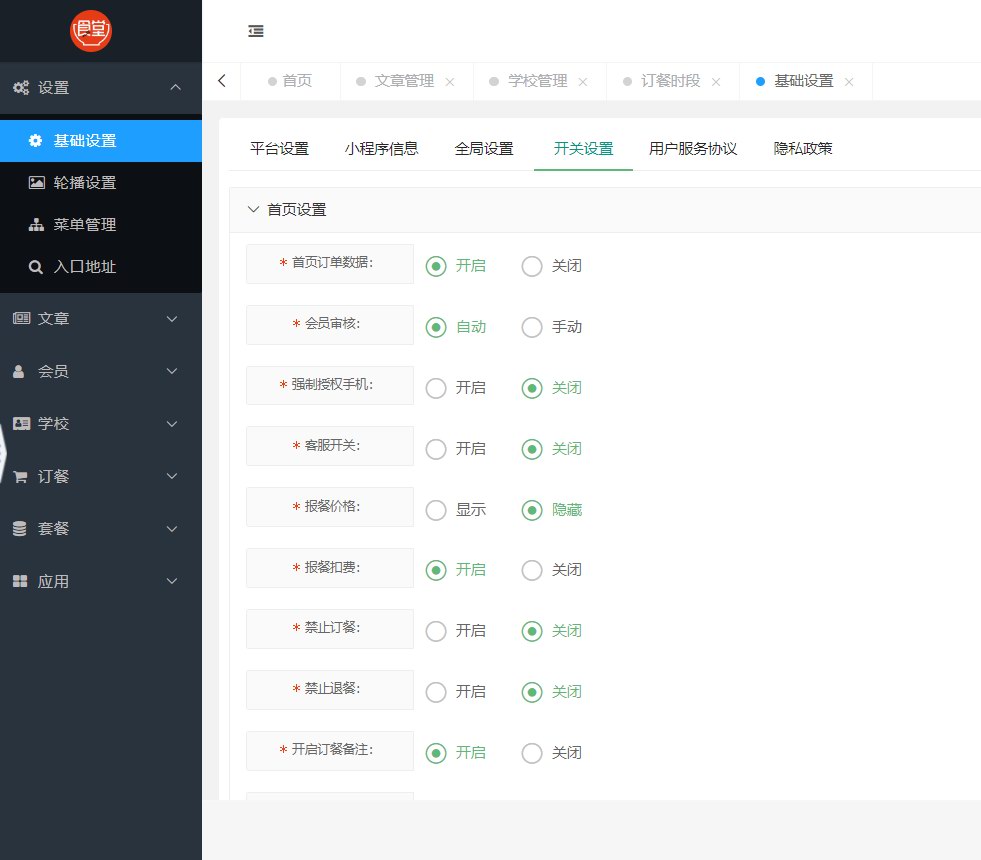
Task: Switch to the 小程序信息 tab
Action: tap(382, 149)
